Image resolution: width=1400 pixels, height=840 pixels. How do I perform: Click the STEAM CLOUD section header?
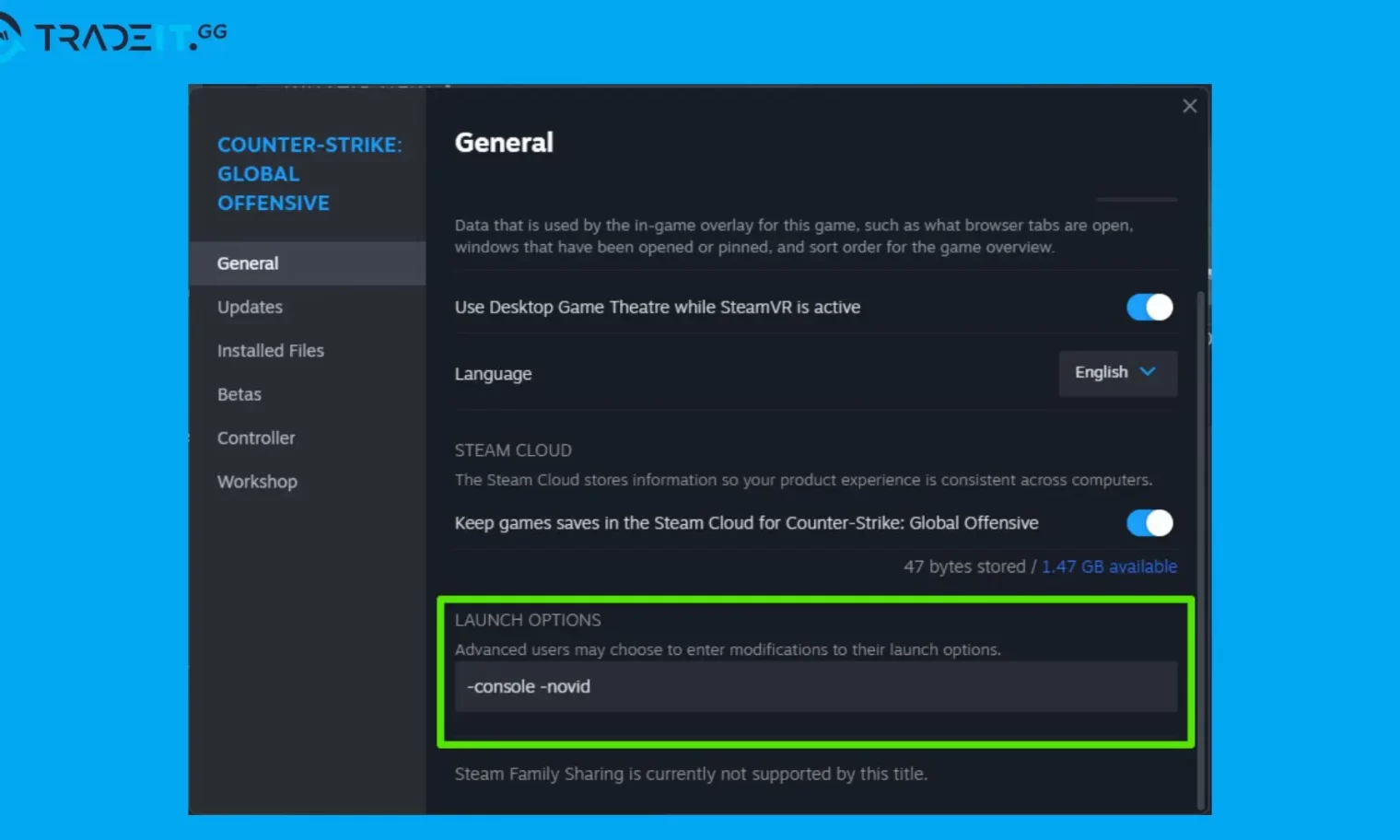pos(513,450)
